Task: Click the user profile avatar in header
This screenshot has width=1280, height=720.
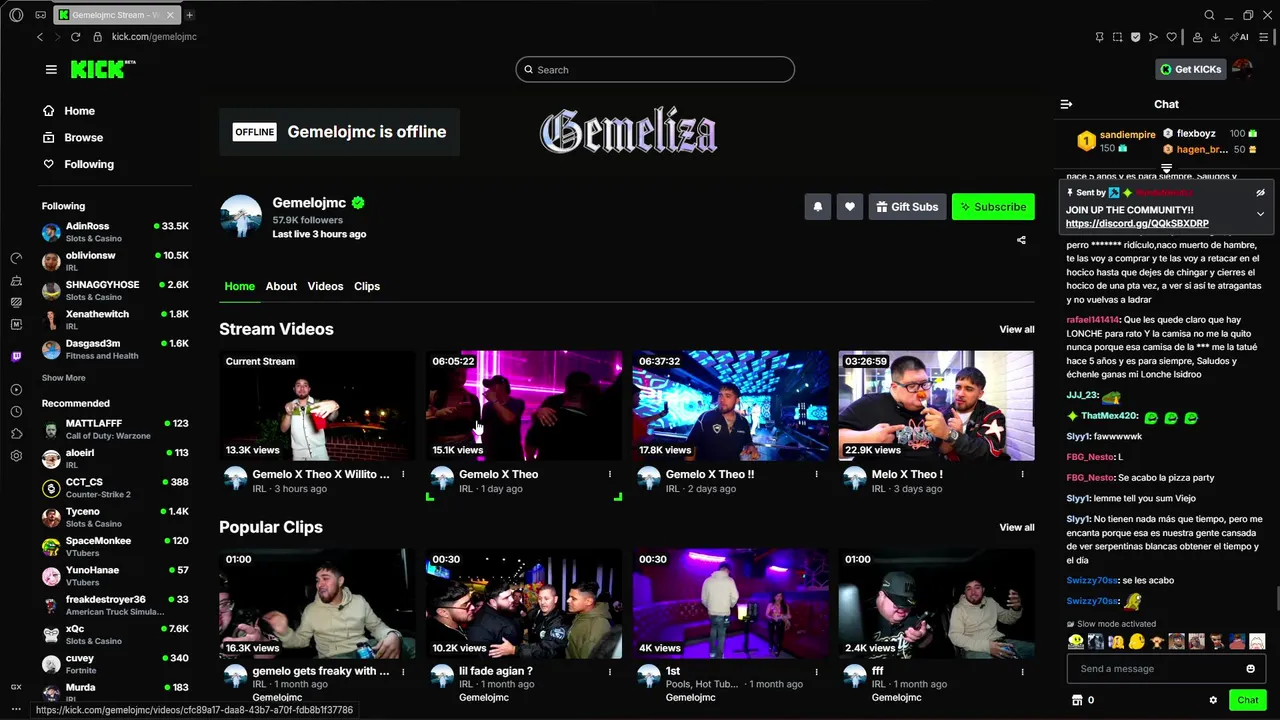Action: [1242, 69]
